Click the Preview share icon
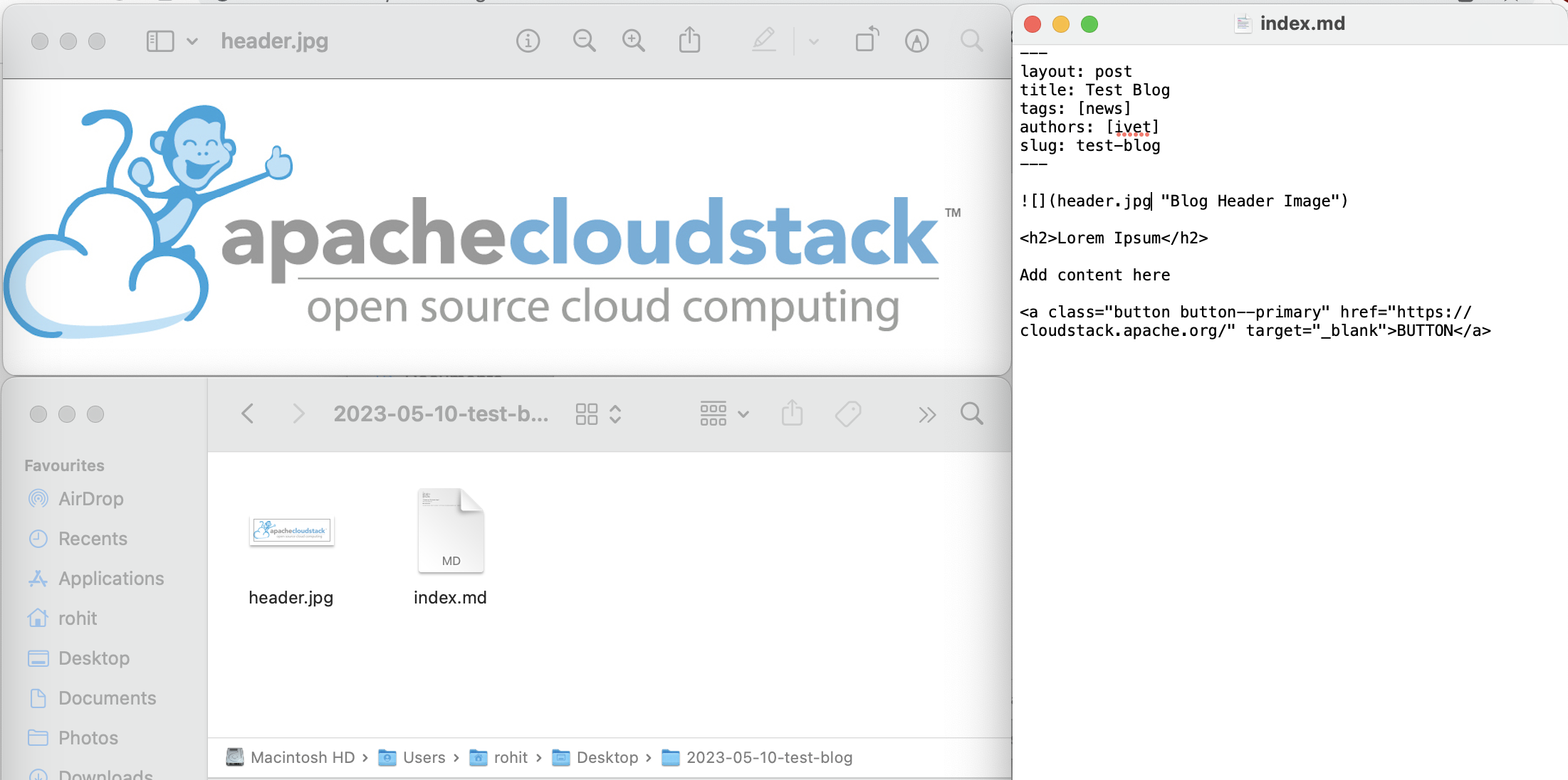Screen dimensions: 1568x780 pos(689,41)
